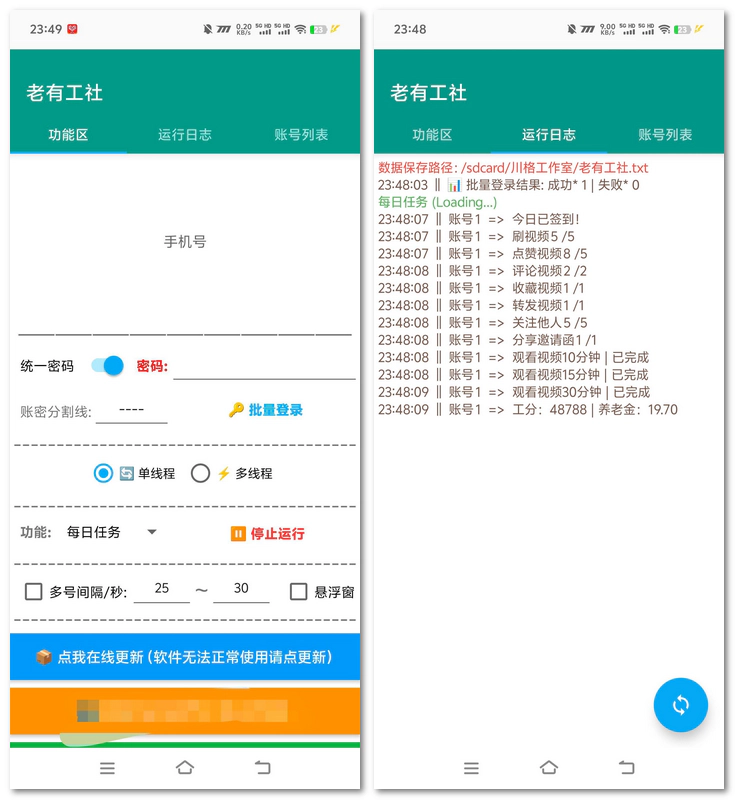Open recents menu icon on left phone
The height and width of the screenshot is (800, 735).
pos(107,768)
